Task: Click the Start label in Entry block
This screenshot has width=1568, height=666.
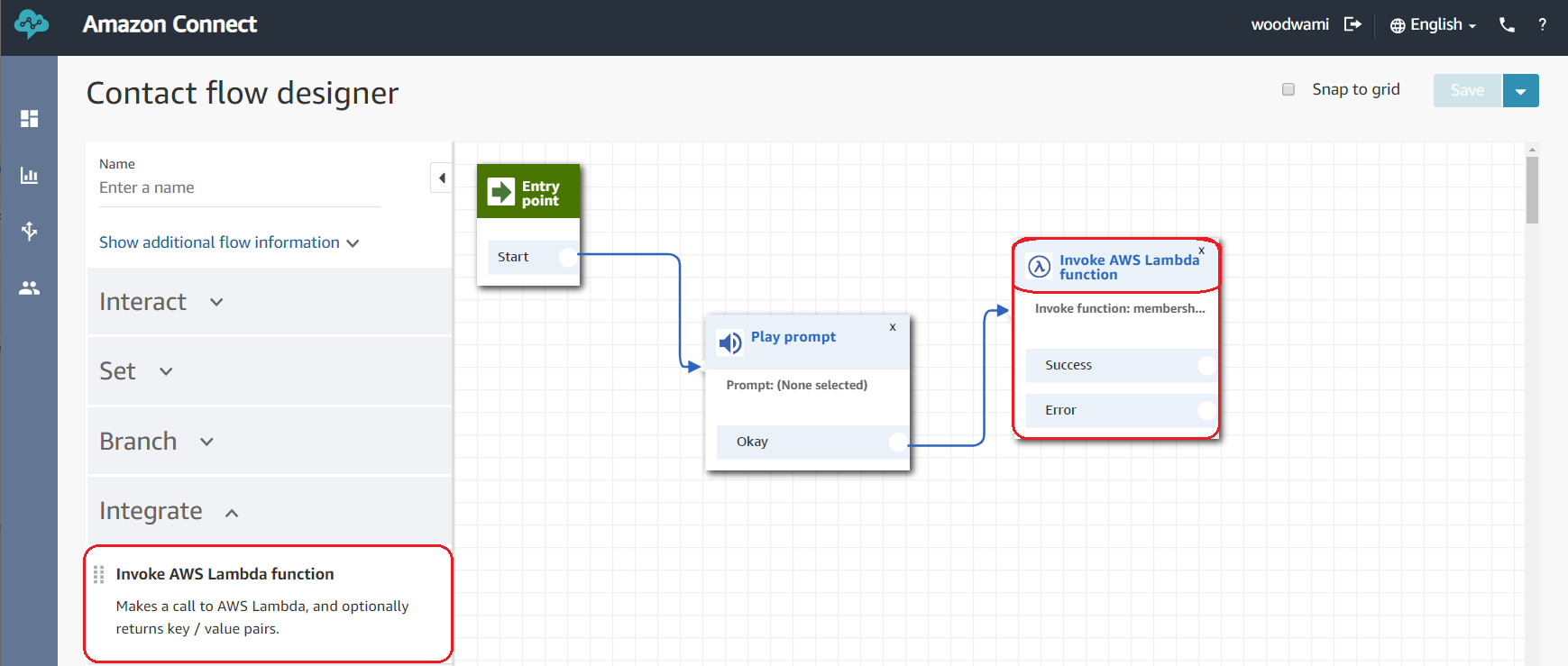Action: coord(513,257)
